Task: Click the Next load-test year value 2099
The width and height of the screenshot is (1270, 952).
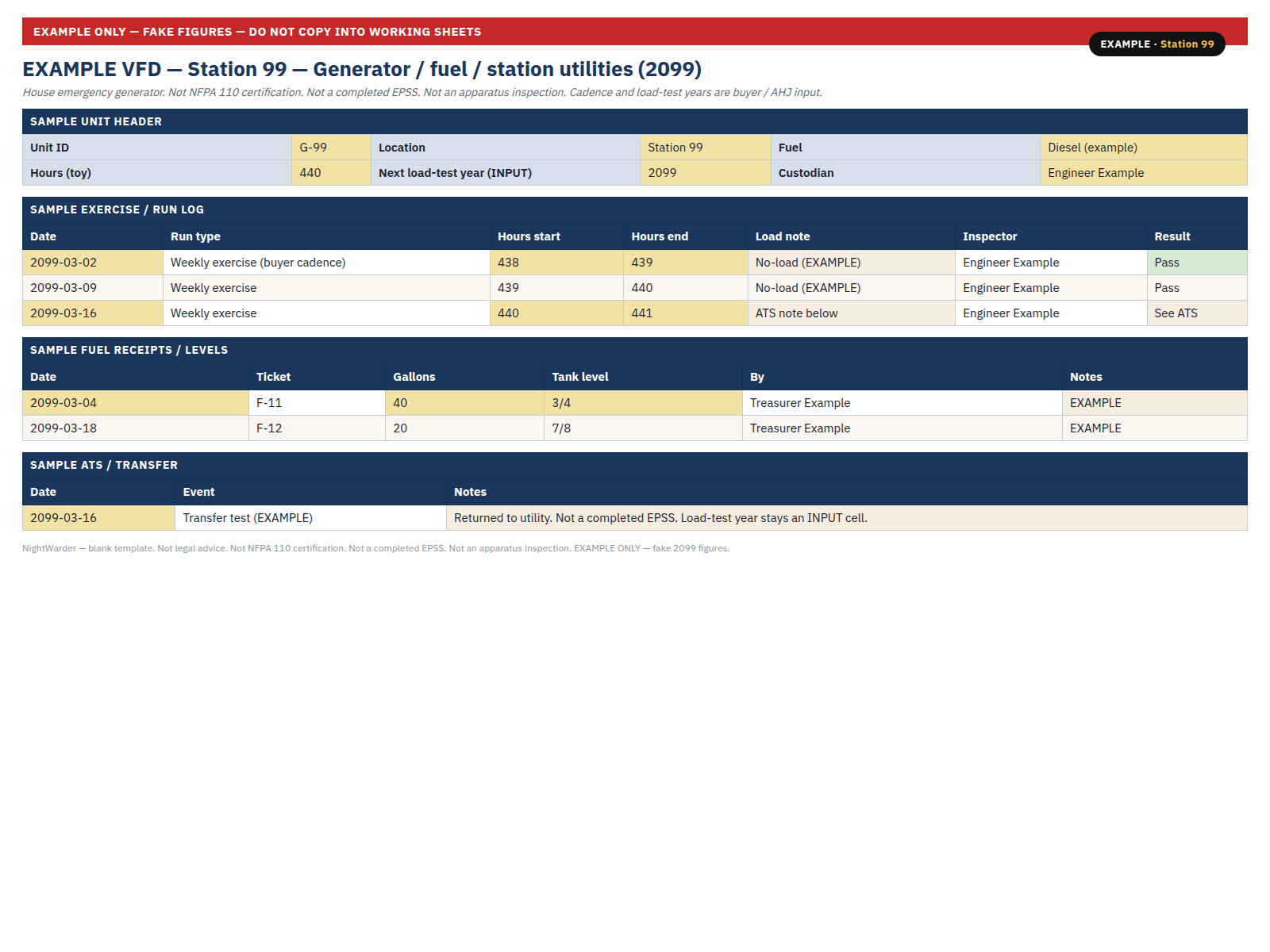Action: (705, 173)
